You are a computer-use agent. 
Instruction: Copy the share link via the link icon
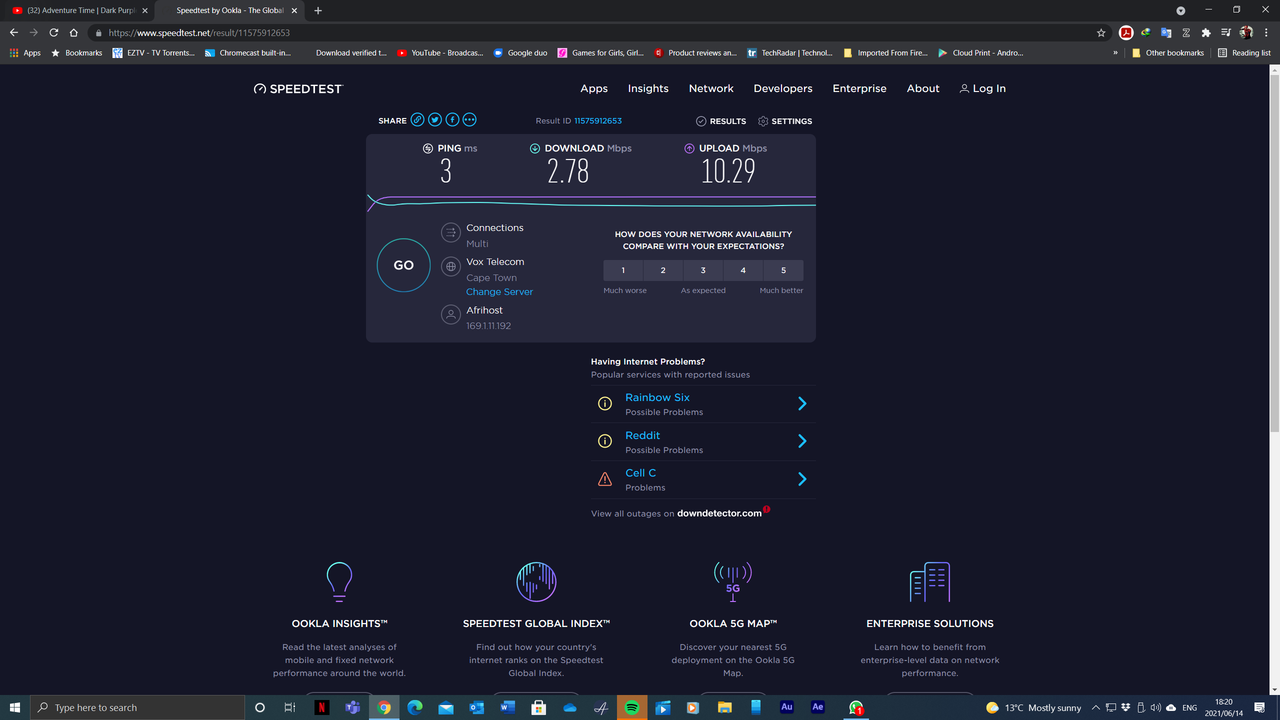pos(418,120)
